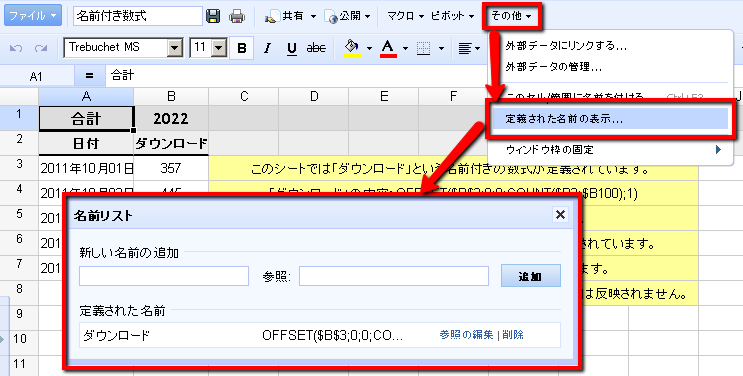743x376 pixels.
Task: Open the その他 menu
Action: coord(511,16)
